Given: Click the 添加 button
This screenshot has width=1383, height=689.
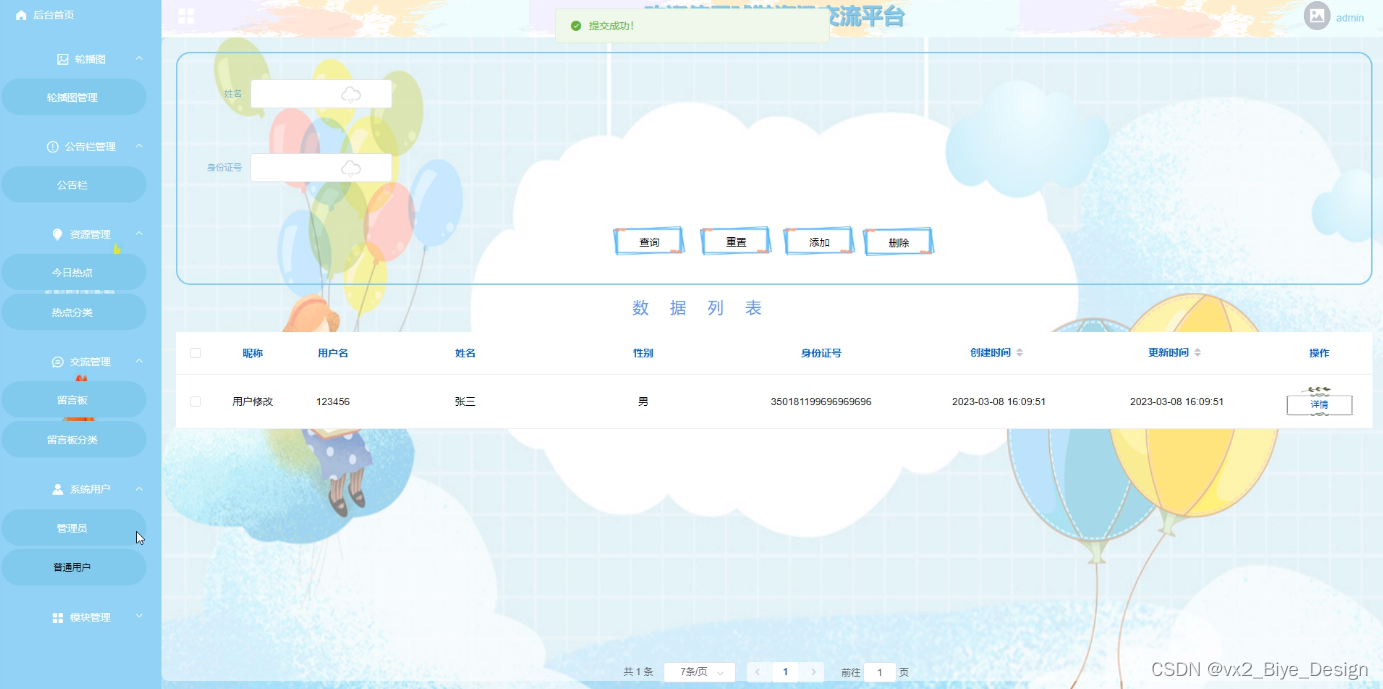Looking at the screenshot, I should tap(819, 242).
